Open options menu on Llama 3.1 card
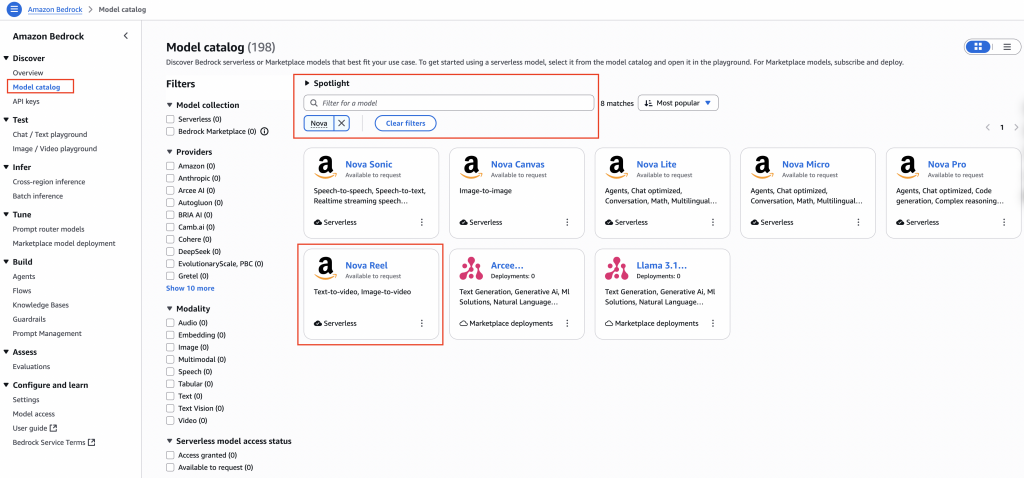 (713, 323)
